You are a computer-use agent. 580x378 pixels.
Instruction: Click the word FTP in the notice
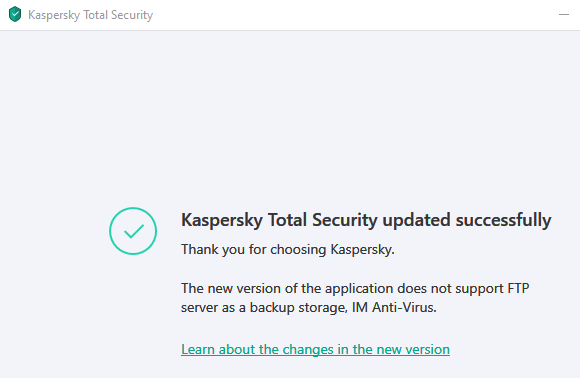[518, 288]
